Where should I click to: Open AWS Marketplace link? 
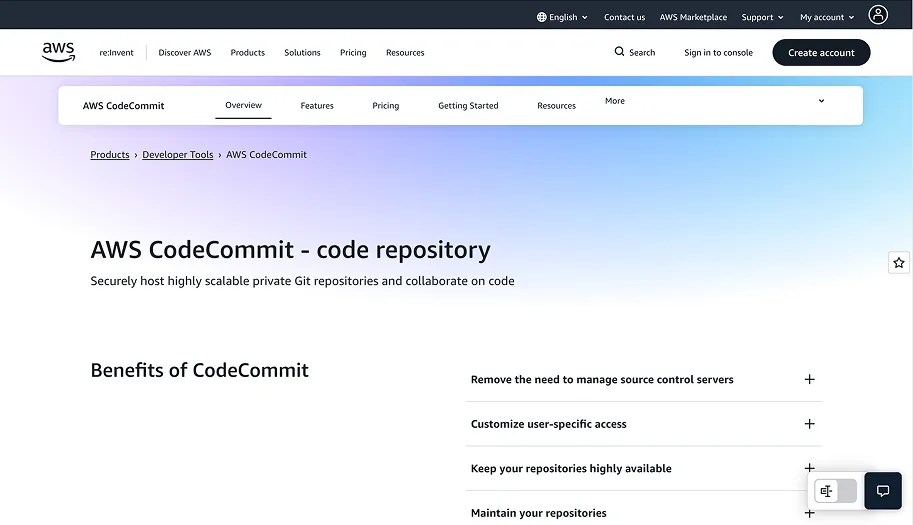[693, 17]
